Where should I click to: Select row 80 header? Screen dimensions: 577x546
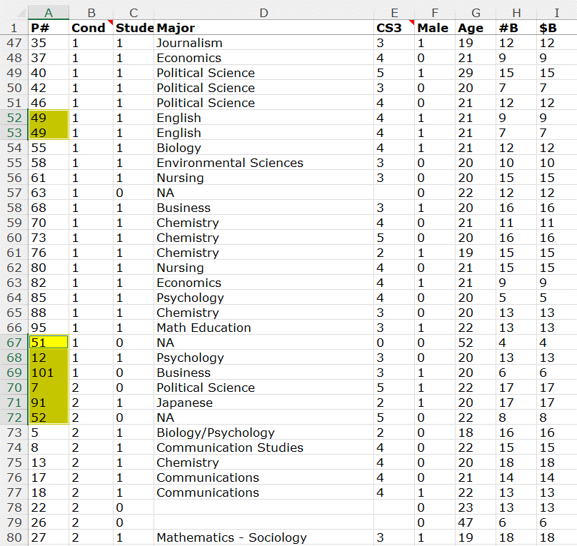14,538
